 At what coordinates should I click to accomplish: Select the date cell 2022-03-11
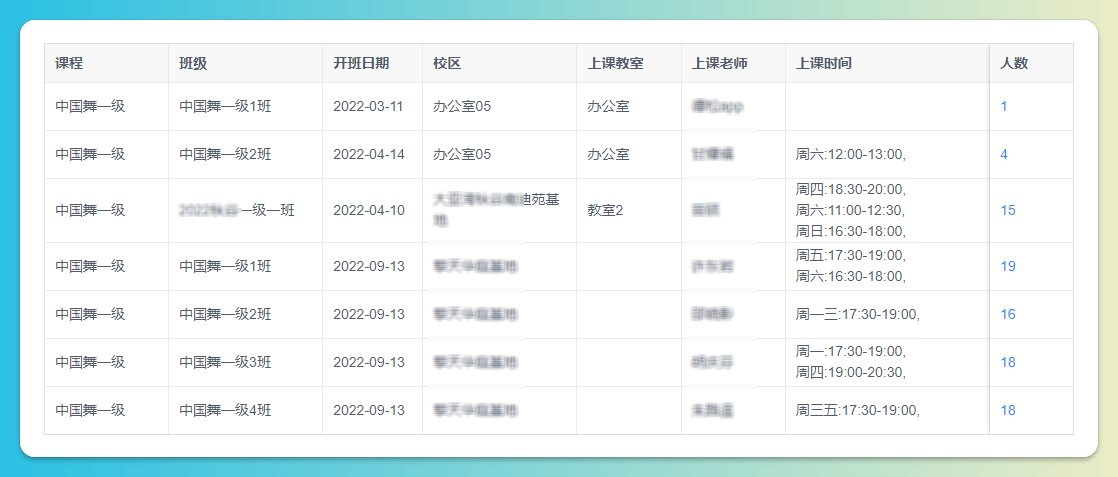(x=369, y=107)
